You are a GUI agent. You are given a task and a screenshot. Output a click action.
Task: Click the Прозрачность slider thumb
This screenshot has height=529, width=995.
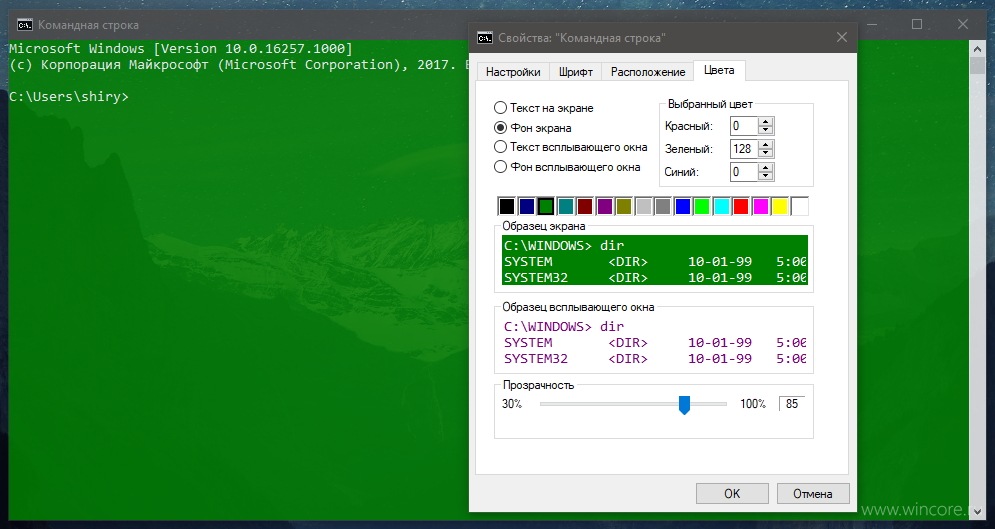point(684,404)
